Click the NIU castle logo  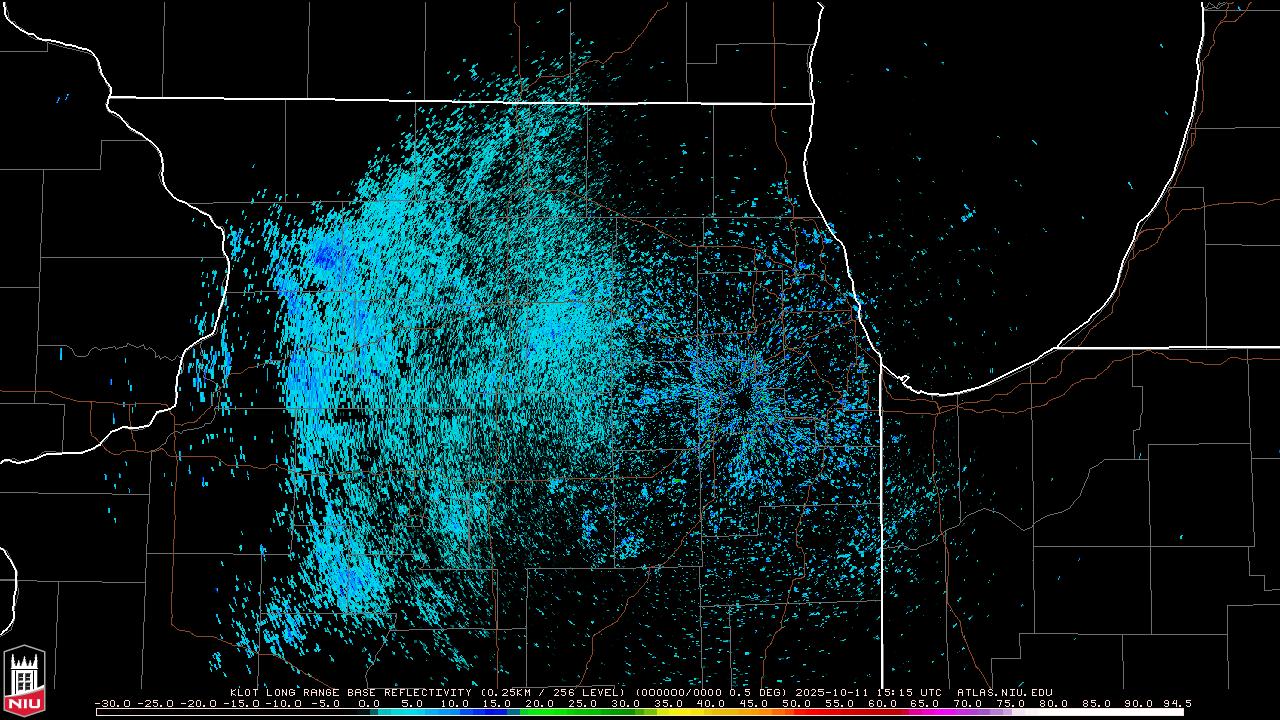(x=24, y=680)
